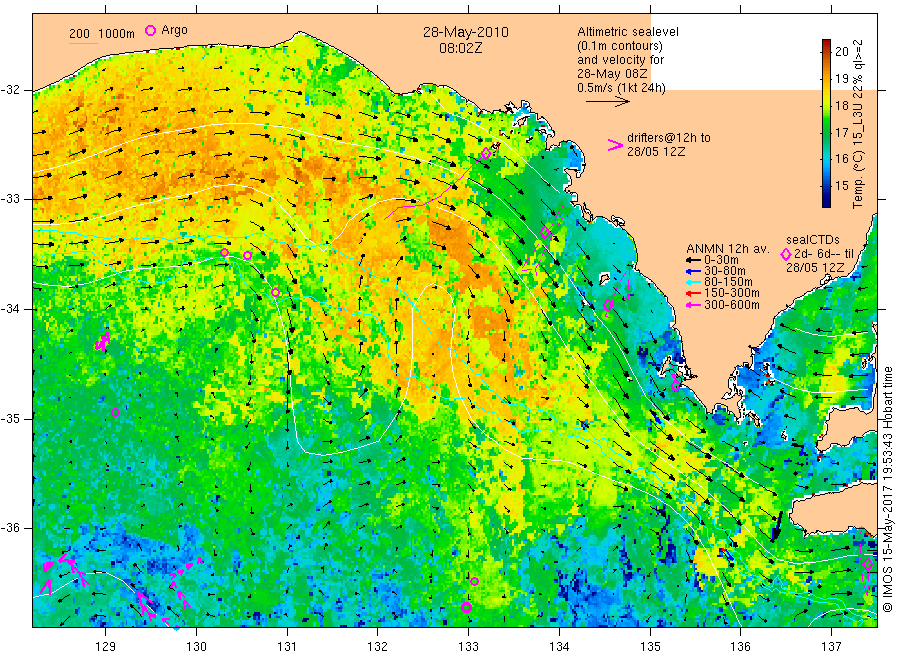Click the 'drifters@12h to' label
Image resolution: width=900 pixels, height=660 pixels.
tap(669, 138)
